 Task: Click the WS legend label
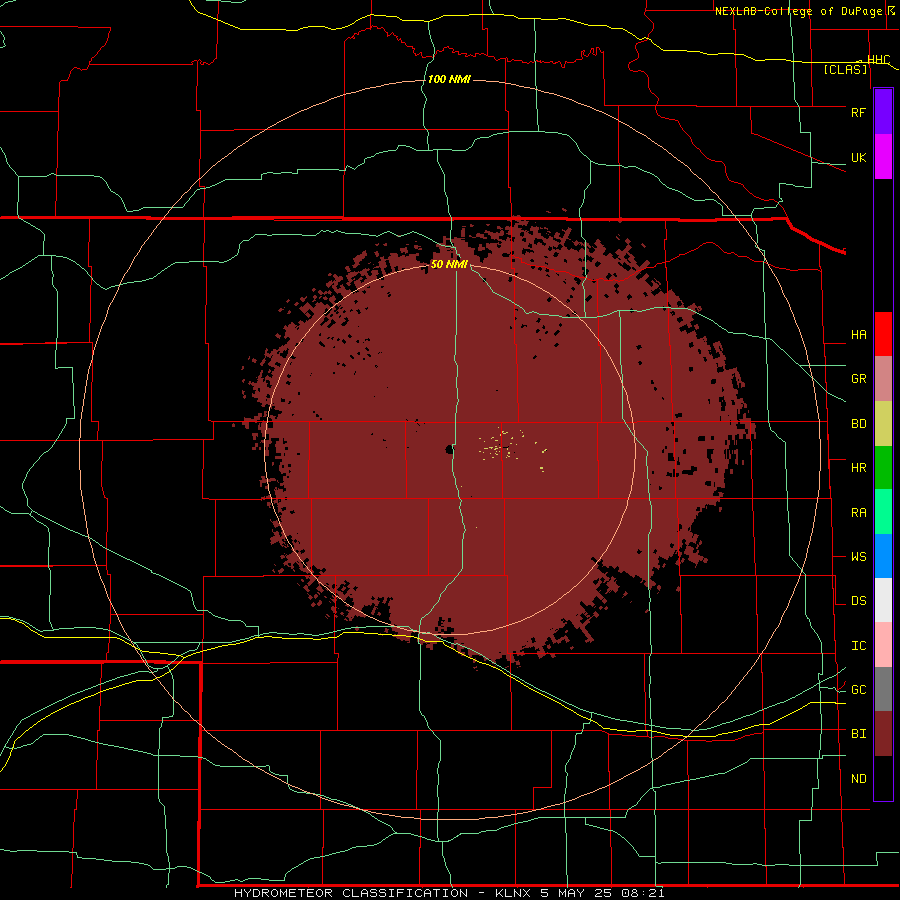pos(858,556)
